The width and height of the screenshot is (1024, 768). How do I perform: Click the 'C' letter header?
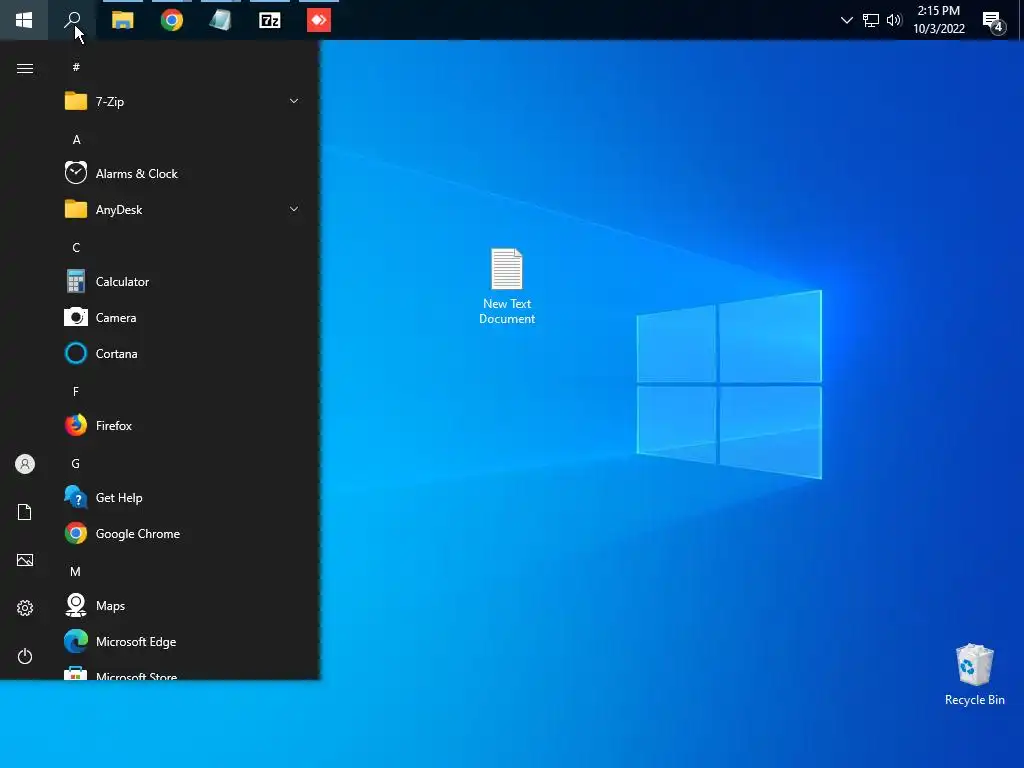(76, 248)
